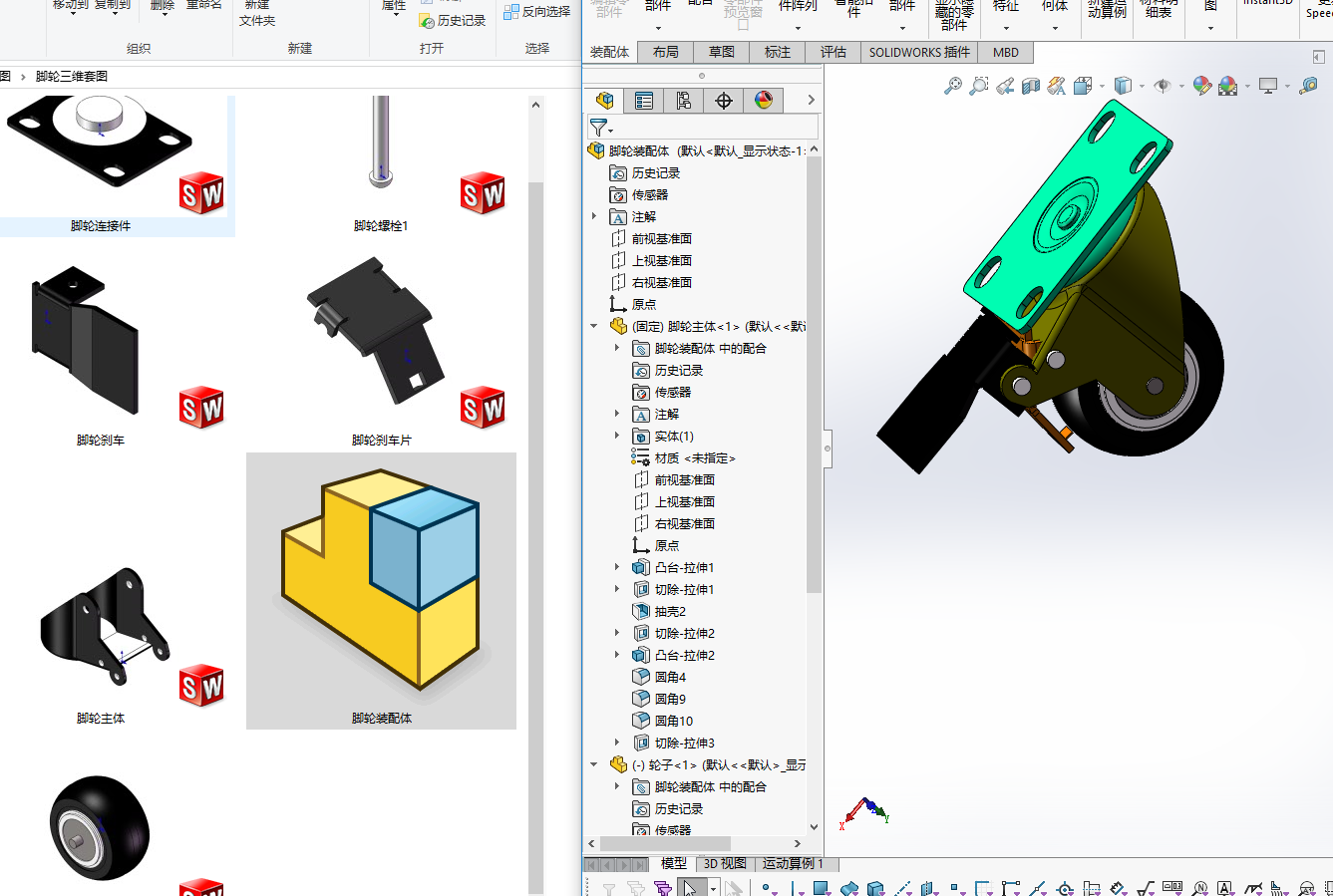Click the feature tree filter funnel icon
The width and height of the screenshot is (1333, 896).
coord(598,127)
